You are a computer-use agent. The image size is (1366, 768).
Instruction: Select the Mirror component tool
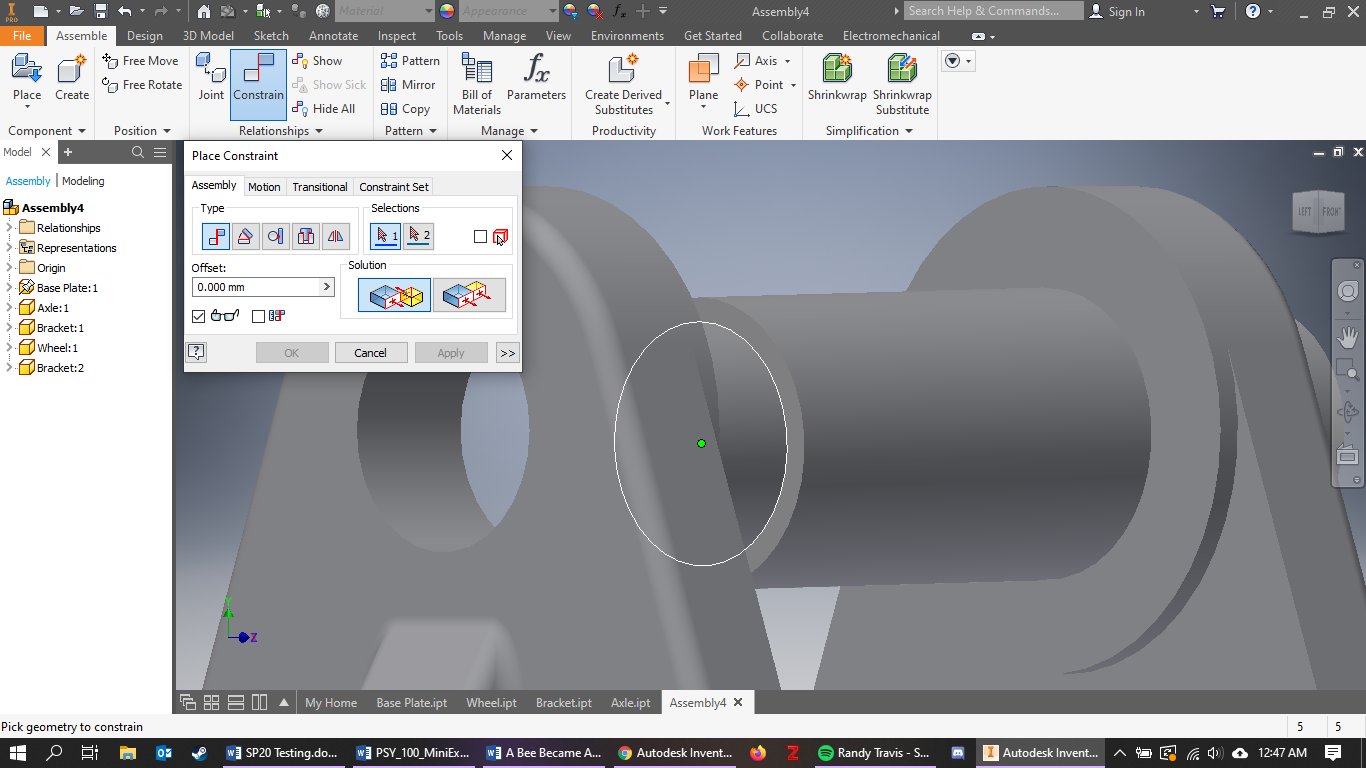click(408, 85)
